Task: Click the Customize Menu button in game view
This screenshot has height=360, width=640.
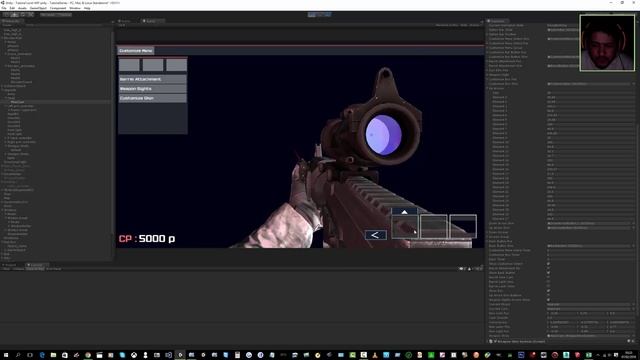Action: click(x=136, y=51)
